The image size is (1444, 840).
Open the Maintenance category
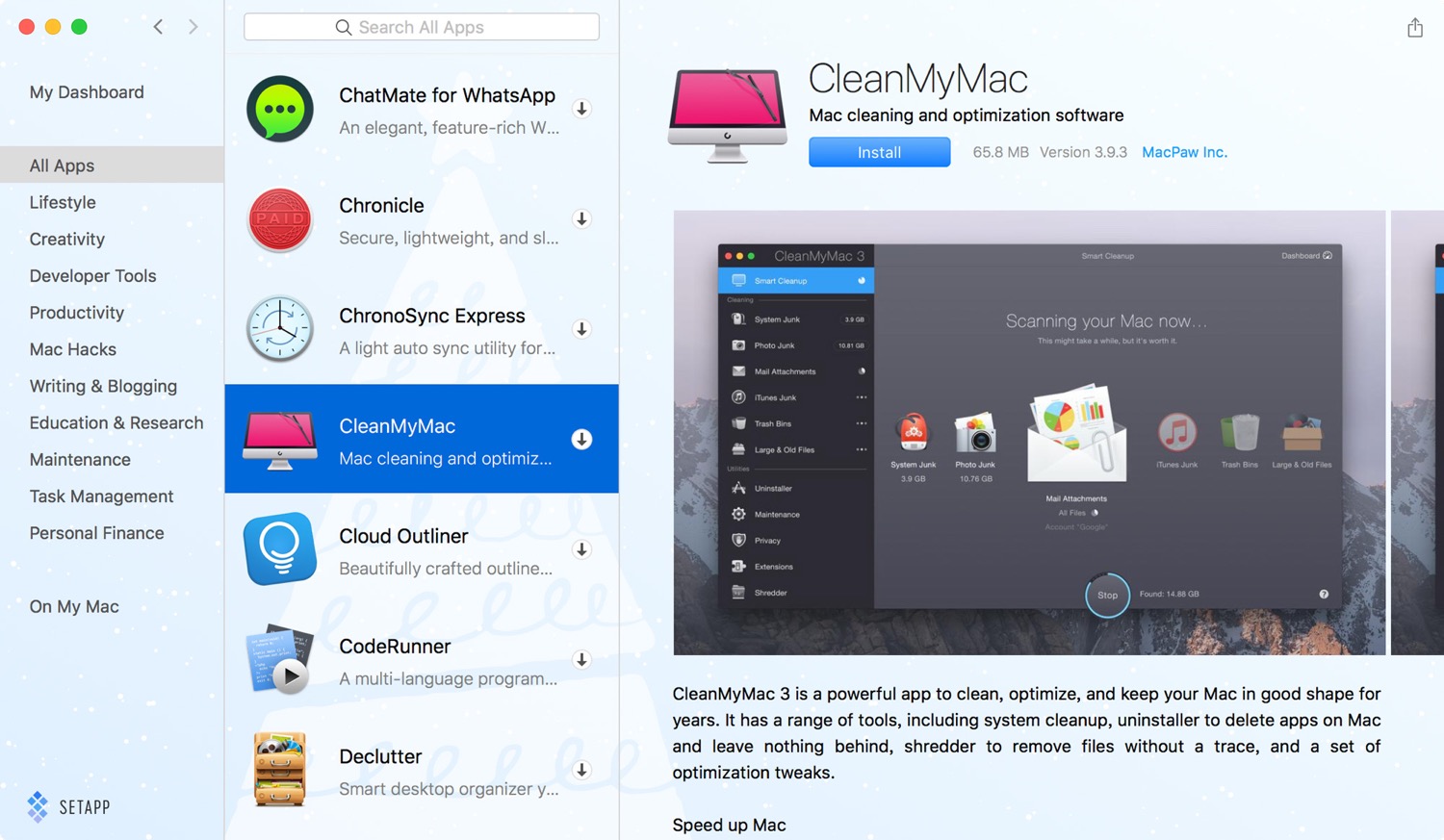click(x=80, y=460)
